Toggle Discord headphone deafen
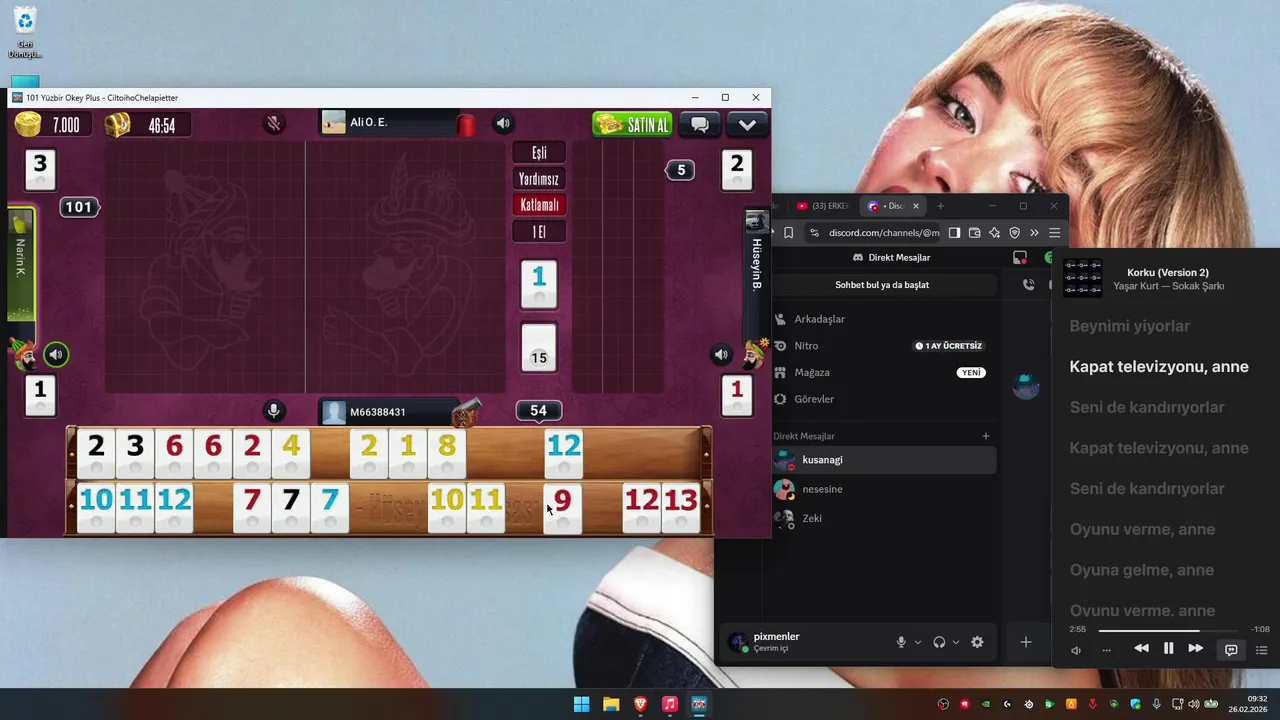This screenshot has width=1280, height=720. tap(939, 642)
